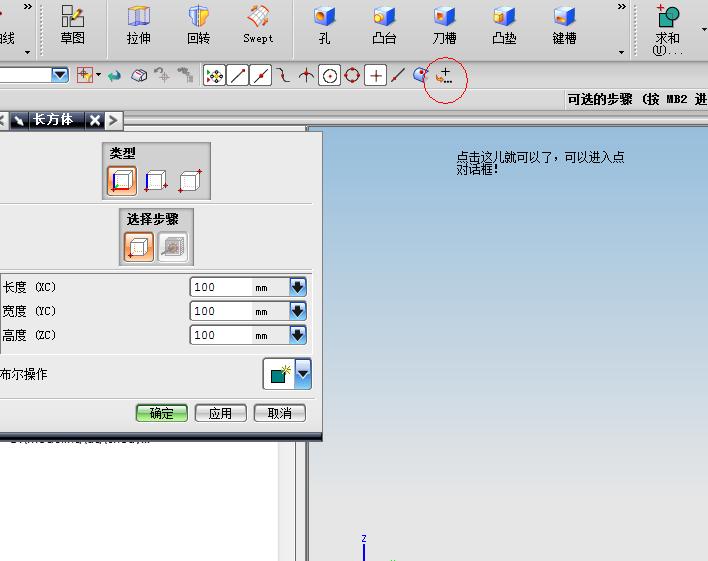Go to next dialog with right arrow
708x561 pixels.
113,120
